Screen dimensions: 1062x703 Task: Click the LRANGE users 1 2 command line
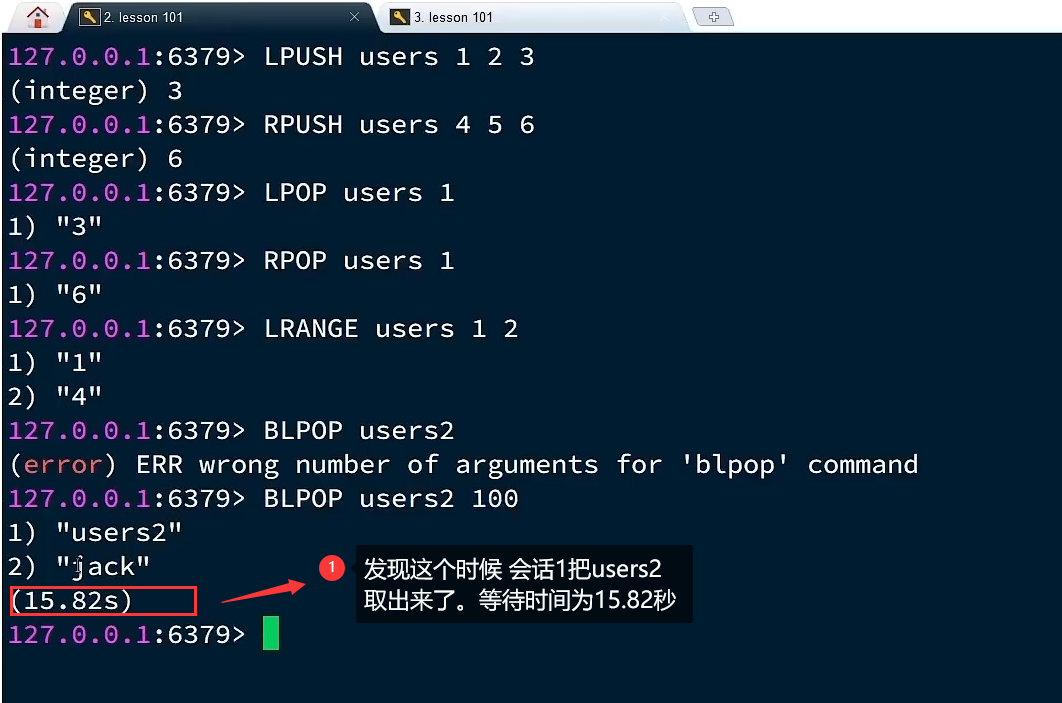pyautogui.click(x=263, y=328)
